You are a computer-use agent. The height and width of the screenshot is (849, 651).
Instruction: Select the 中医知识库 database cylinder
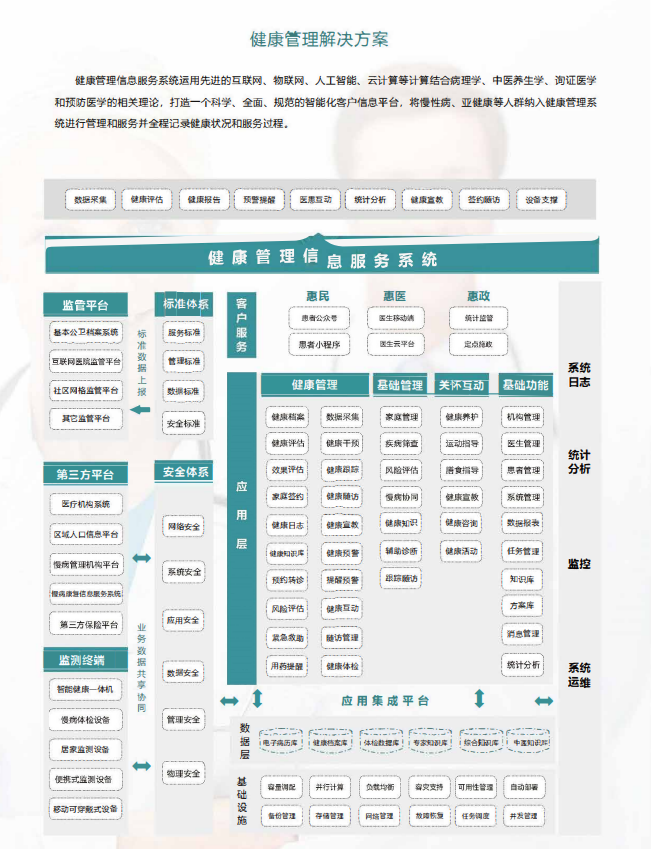[529, 743]
